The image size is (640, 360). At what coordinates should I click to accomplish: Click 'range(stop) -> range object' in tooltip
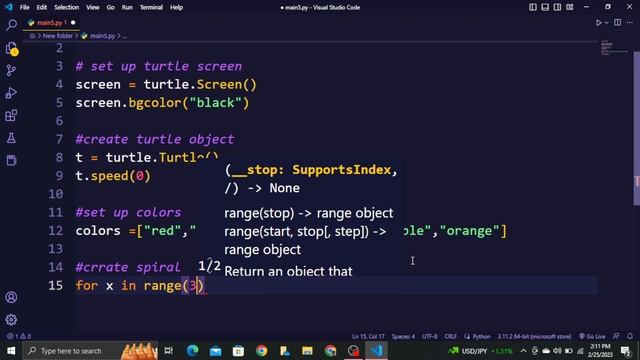point(309,213)
